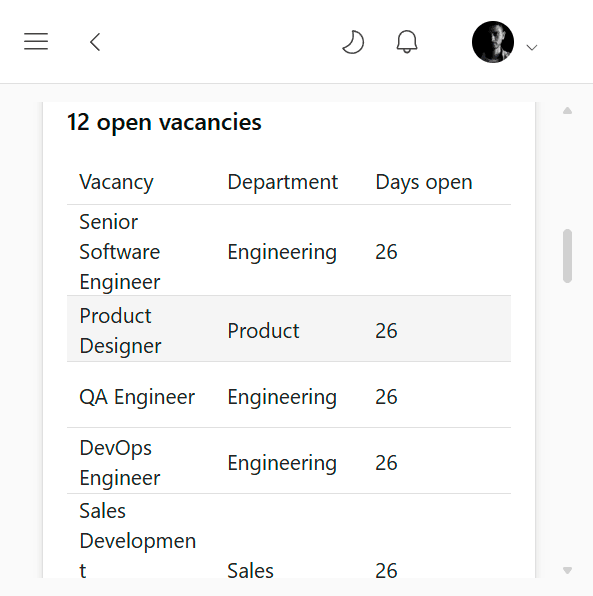Click the Days open column header
The image size is (593, 596).
click(x=424, y=182)
